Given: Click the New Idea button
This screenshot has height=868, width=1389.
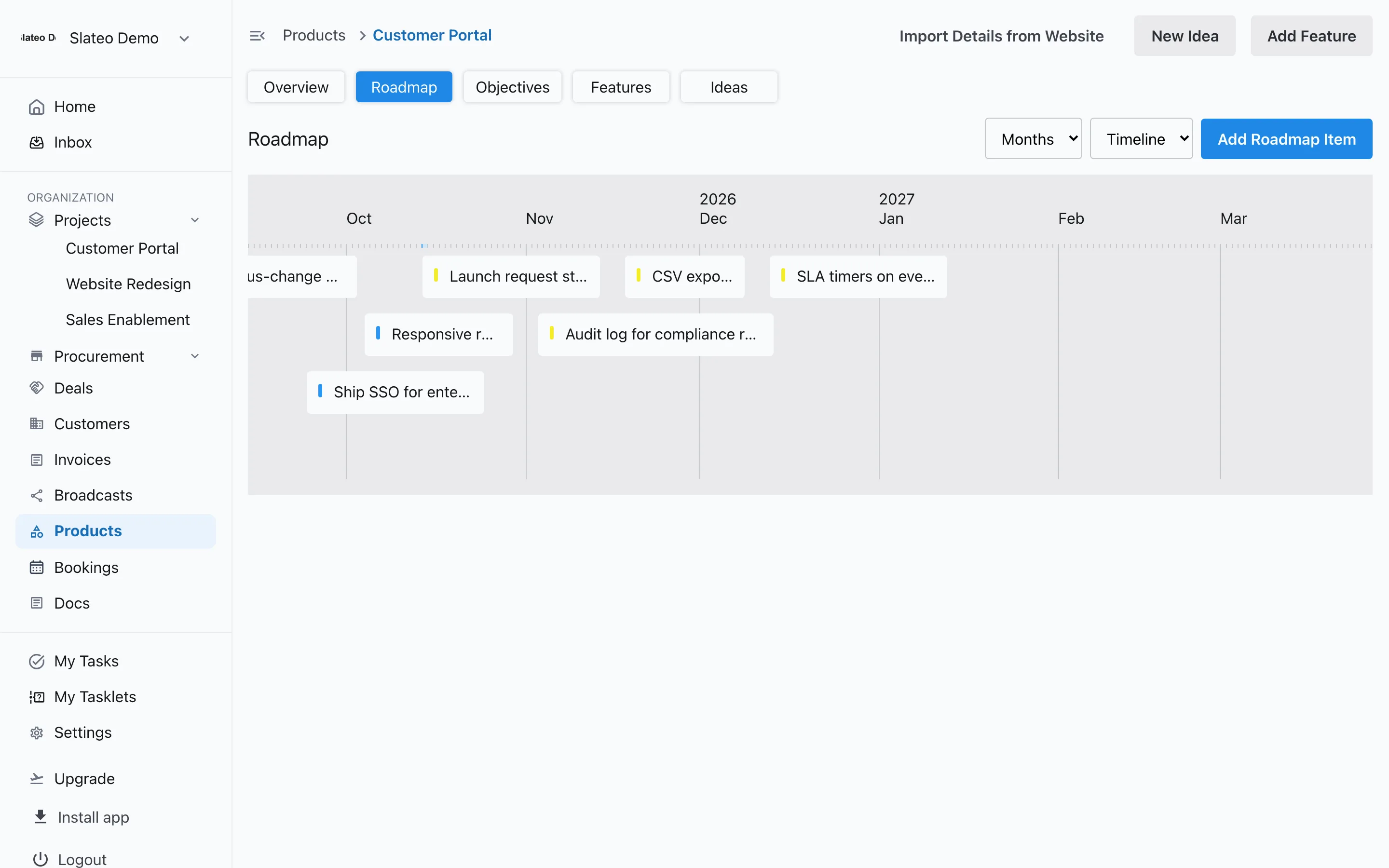Looking at the screenshot, I should click(x=1185, y=36).
